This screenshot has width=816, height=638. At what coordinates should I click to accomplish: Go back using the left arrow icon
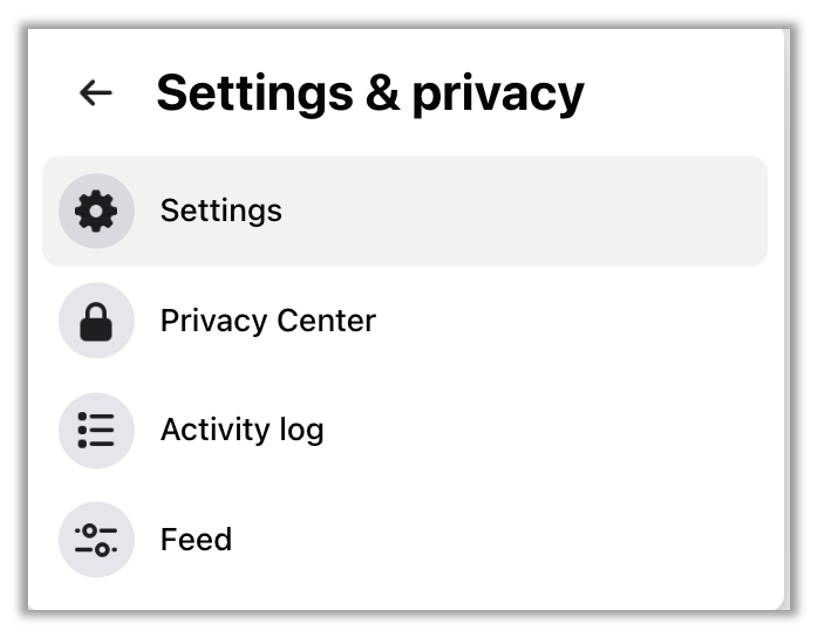point(96,93)
